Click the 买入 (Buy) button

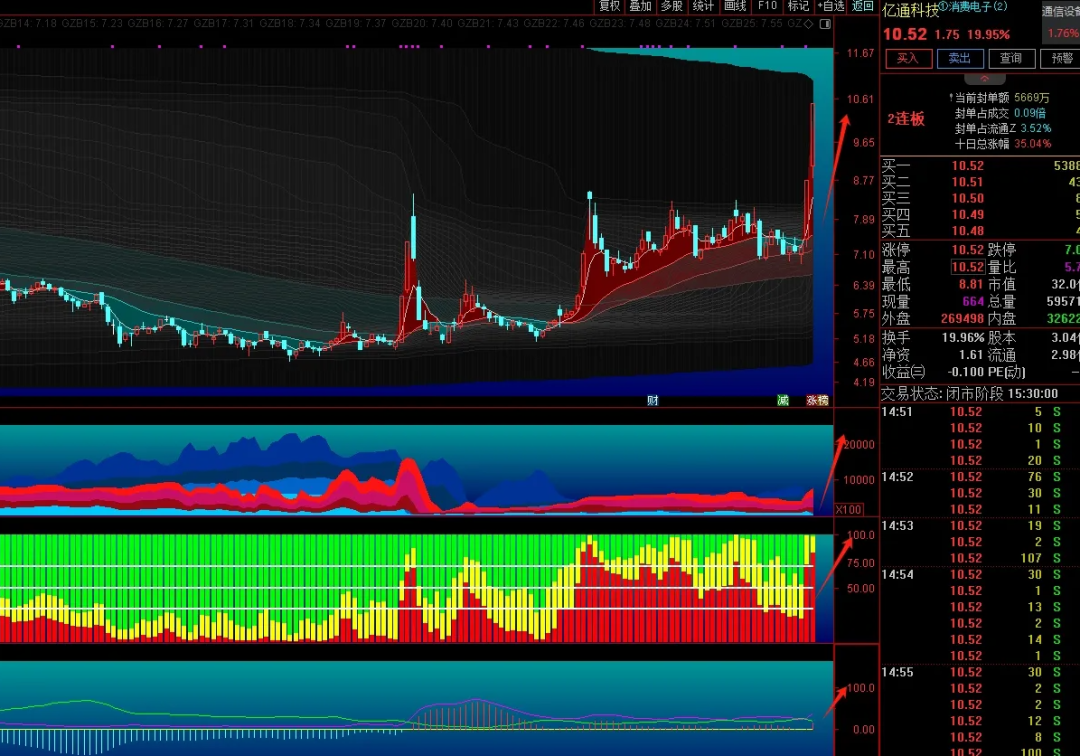coord(907,58)
